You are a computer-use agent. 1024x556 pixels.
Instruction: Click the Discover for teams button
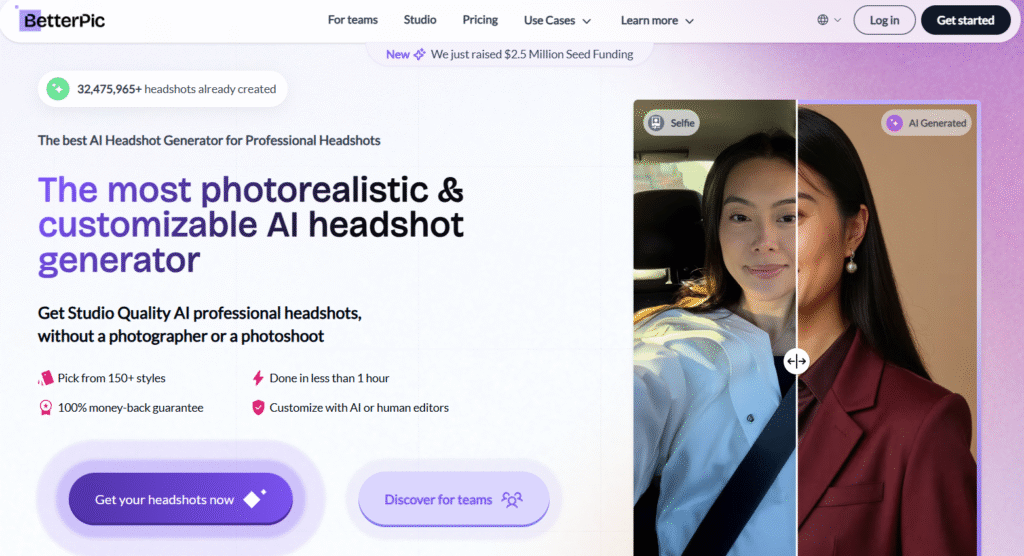coord(454,499)
